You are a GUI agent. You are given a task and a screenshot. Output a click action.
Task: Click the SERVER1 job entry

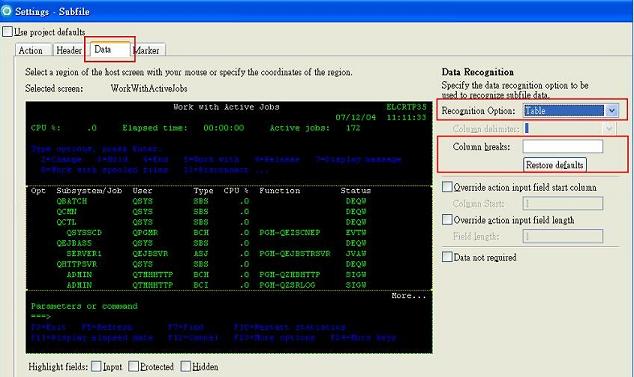[84, 254]
